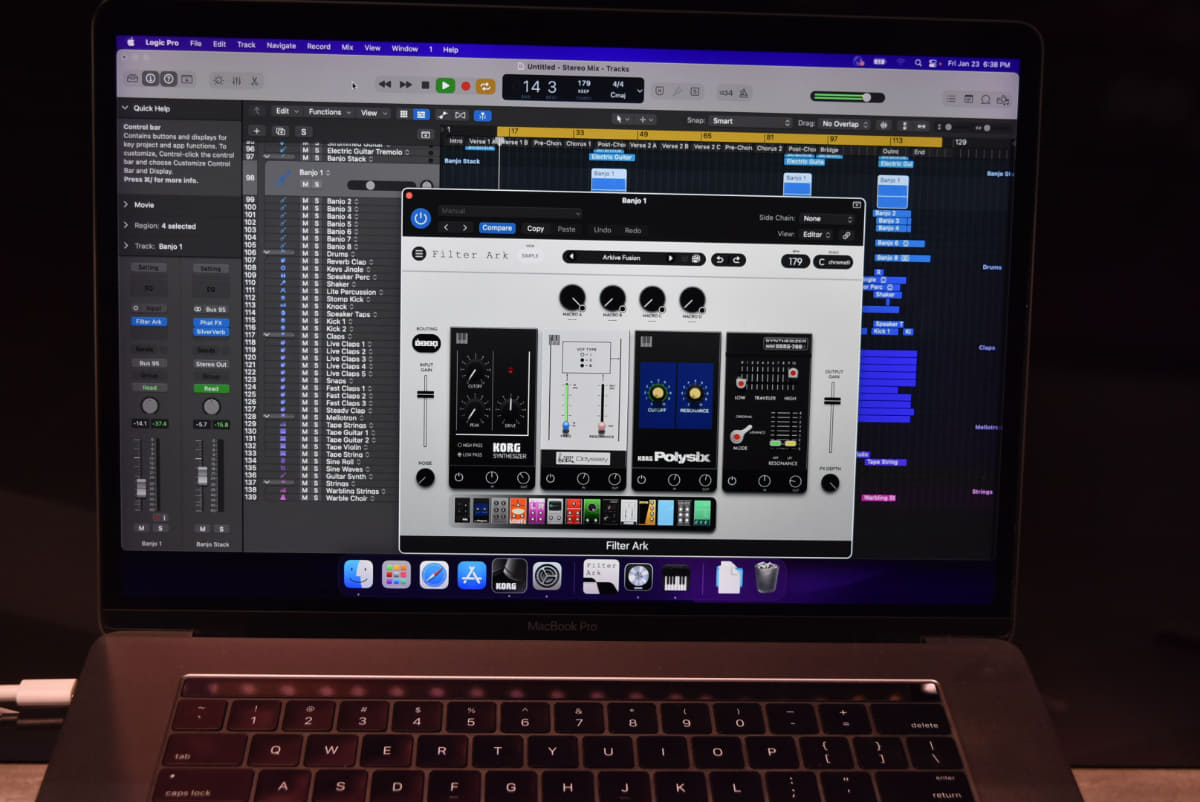Click the Copy button in plugin window
The height and width of the screenshot is (802, 1200).
(x=536, y=229)
